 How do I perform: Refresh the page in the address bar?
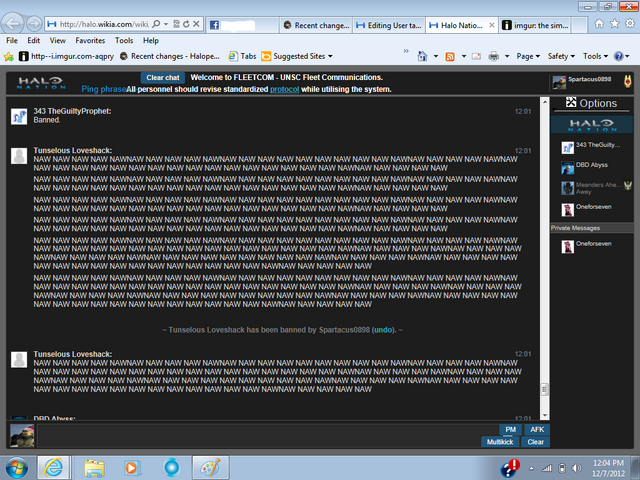tap(186, 24)
